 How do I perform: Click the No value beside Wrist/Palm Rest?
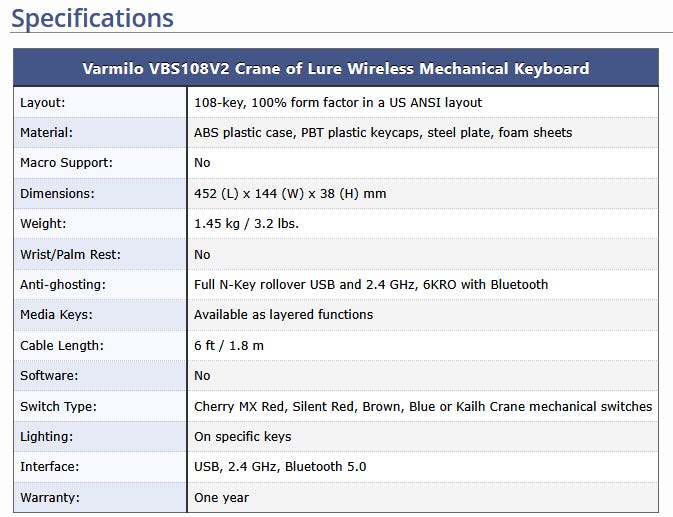(202, 254)
